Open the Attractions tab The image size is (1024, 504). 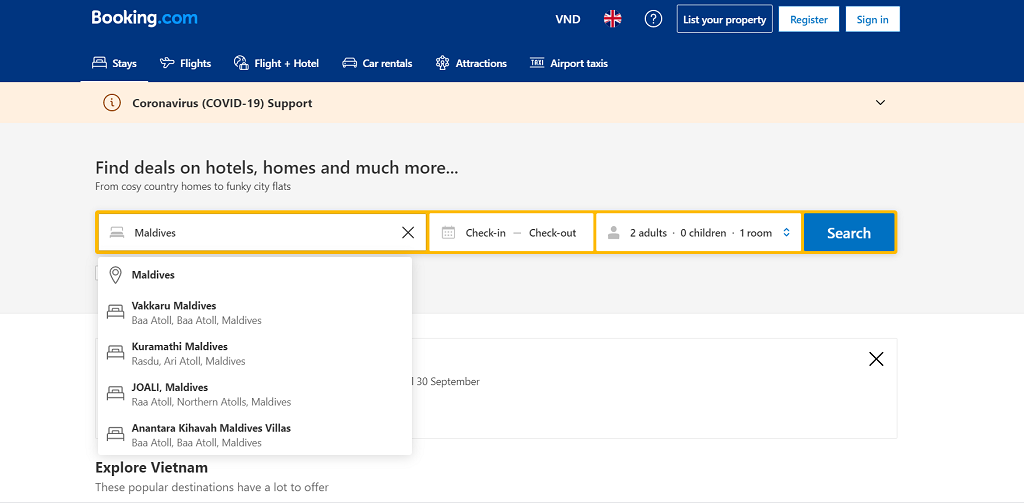click(471, 63)
